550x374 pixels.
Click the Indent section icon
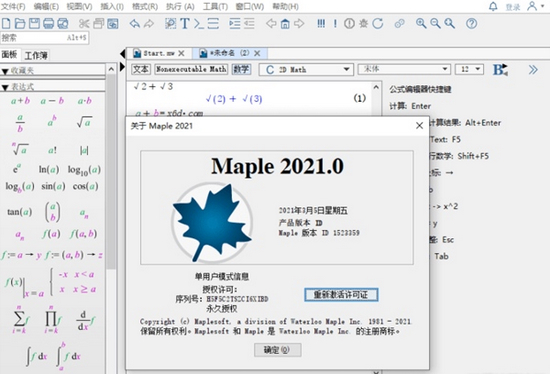tap(235, 24)
